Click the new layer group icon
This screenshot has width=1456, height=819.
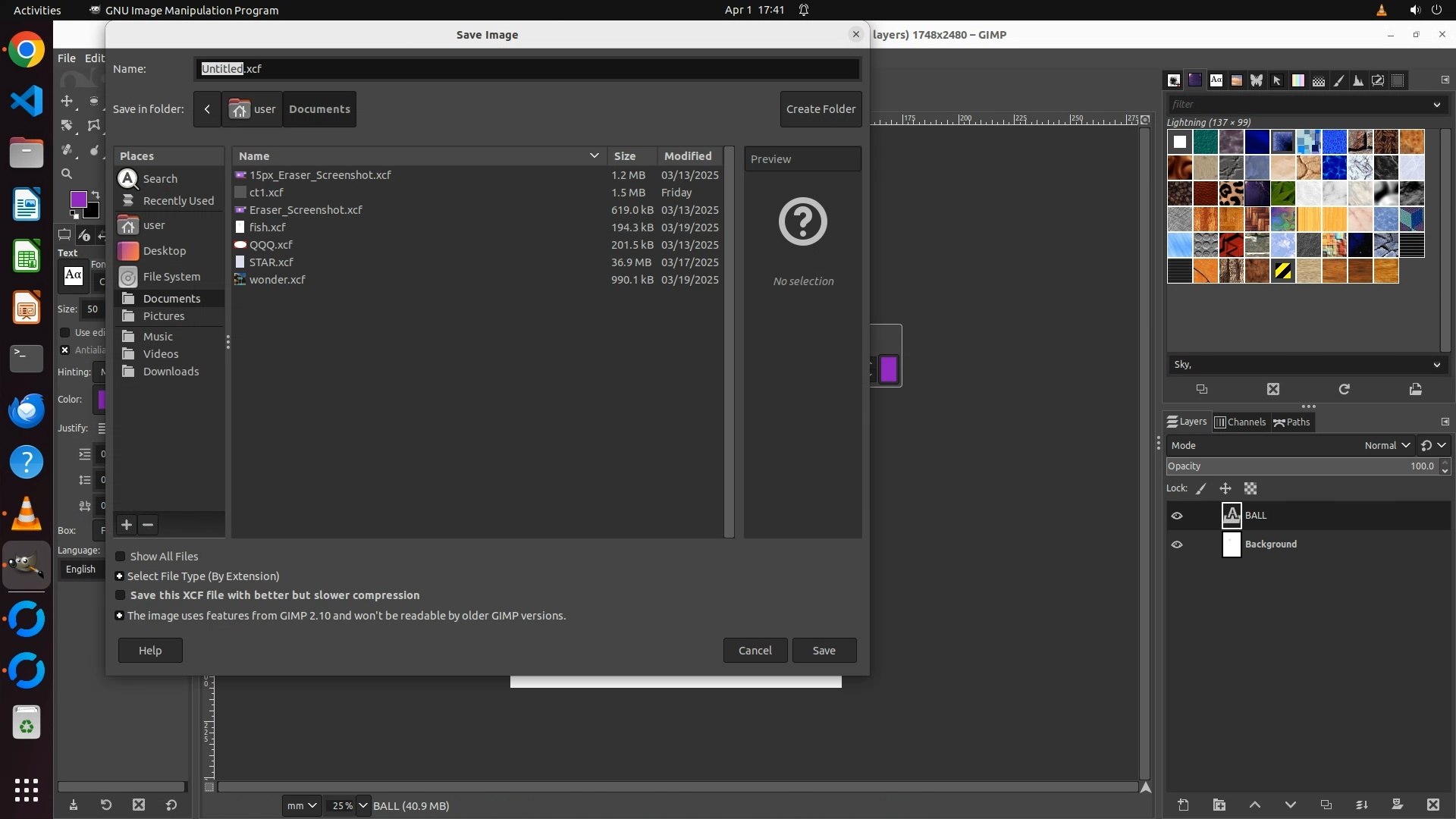click(x=1219, y=805)
